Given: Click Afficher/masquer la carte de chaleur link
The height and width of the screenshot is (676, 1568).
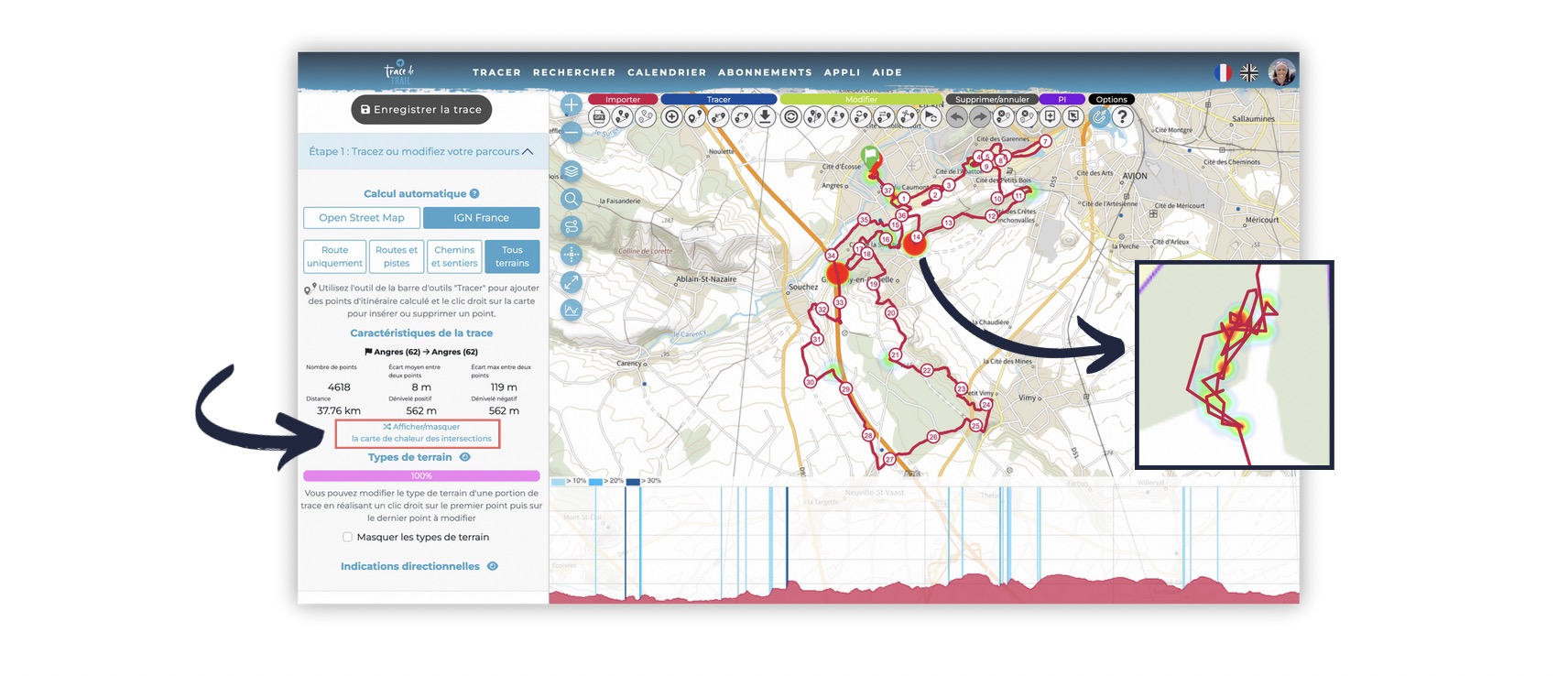Looking at the screenshot, I should pyautogui.click(x=421, y=433).
